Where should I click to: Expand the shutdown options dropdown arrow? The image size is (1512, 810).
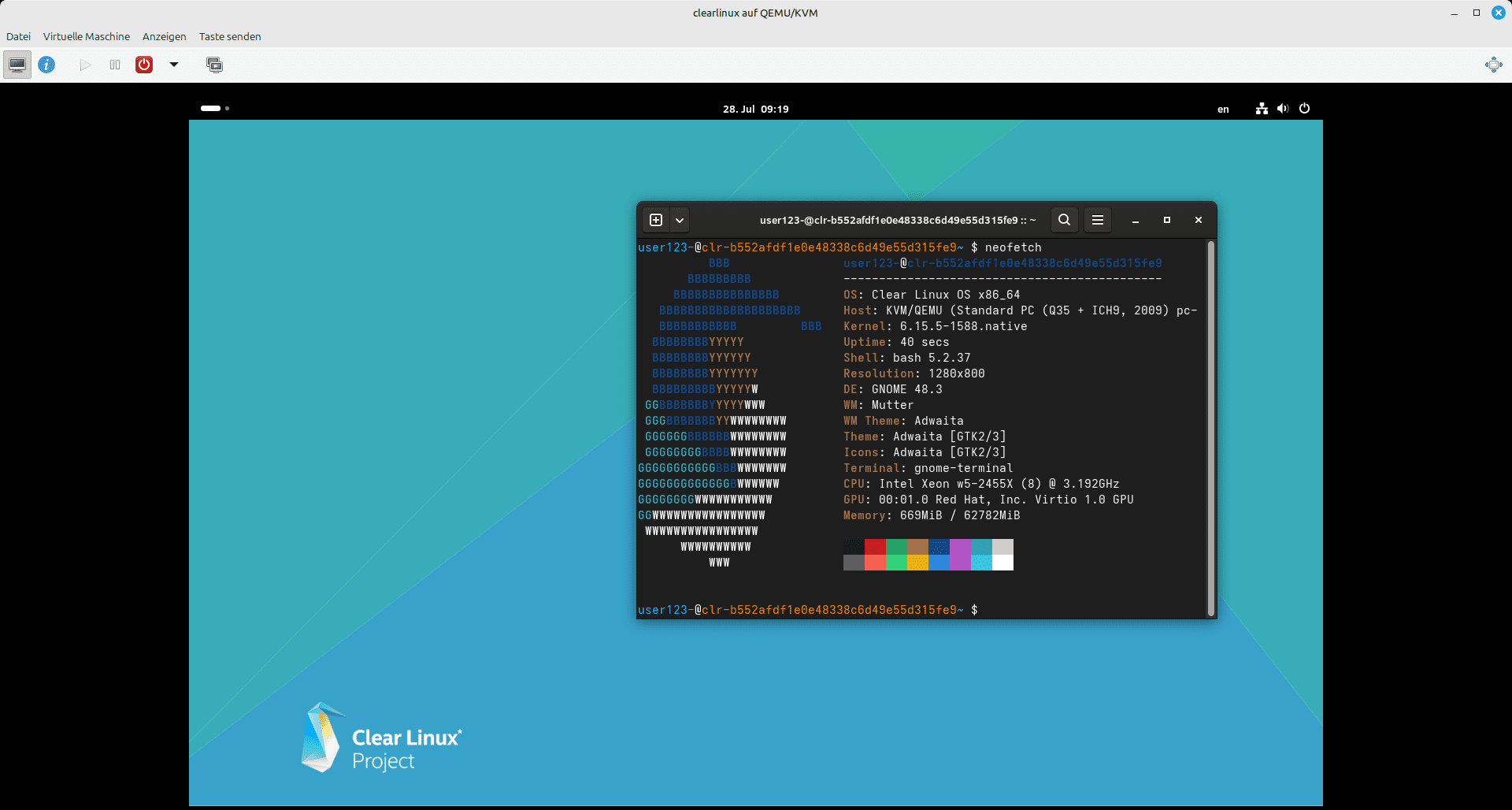[174, 65]
